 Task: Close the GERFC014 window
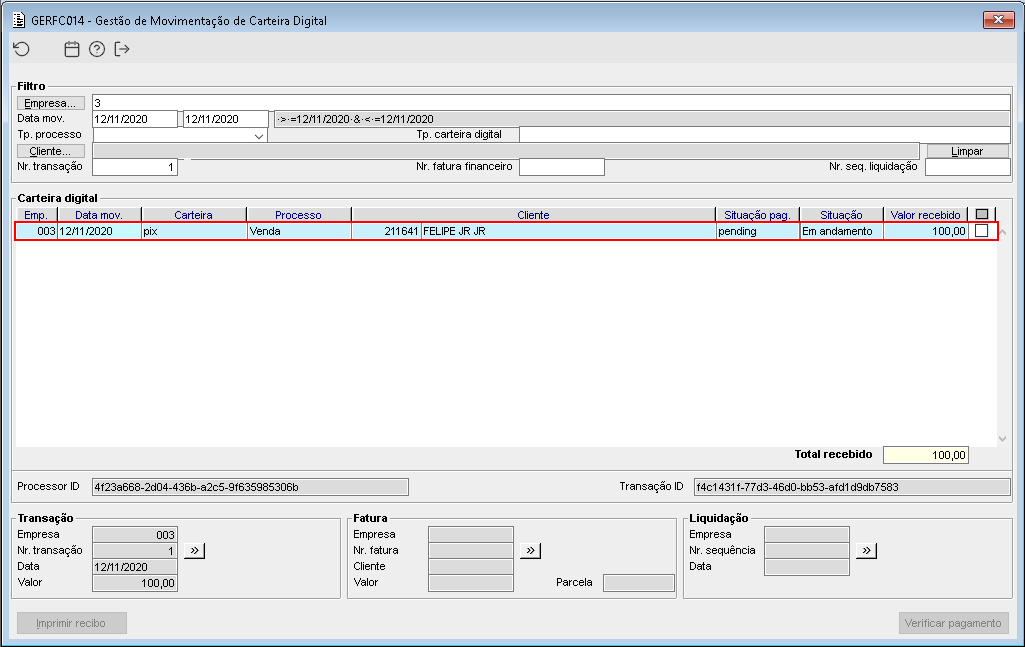998,20
